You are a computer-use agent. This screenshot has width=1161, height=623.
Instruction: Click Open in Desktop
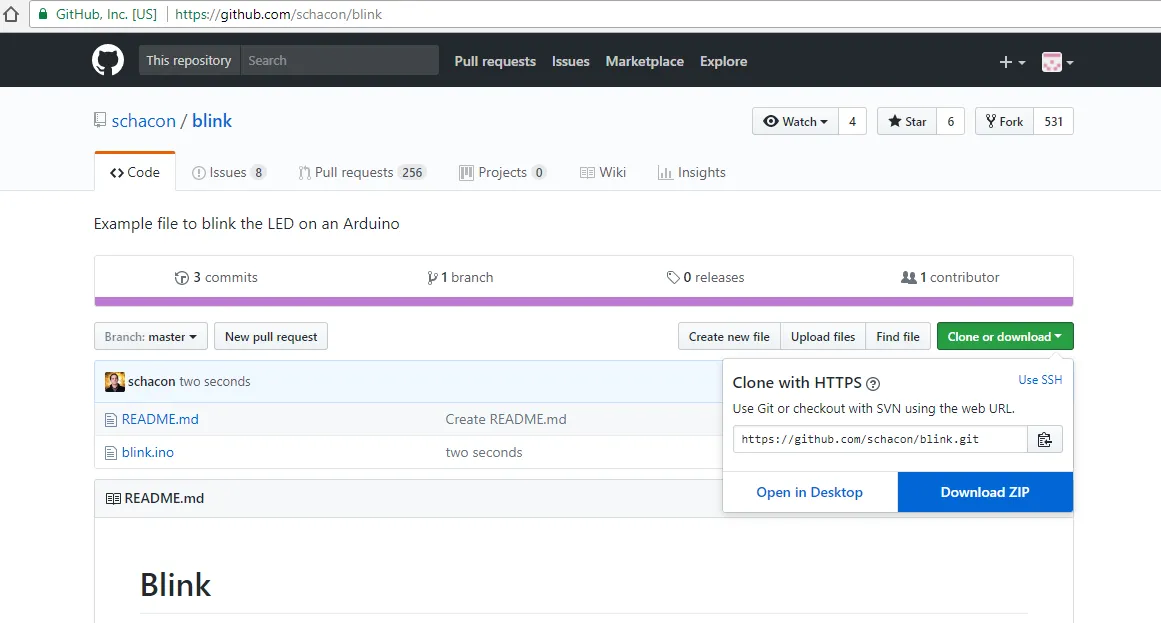click(x=810, y=492)
